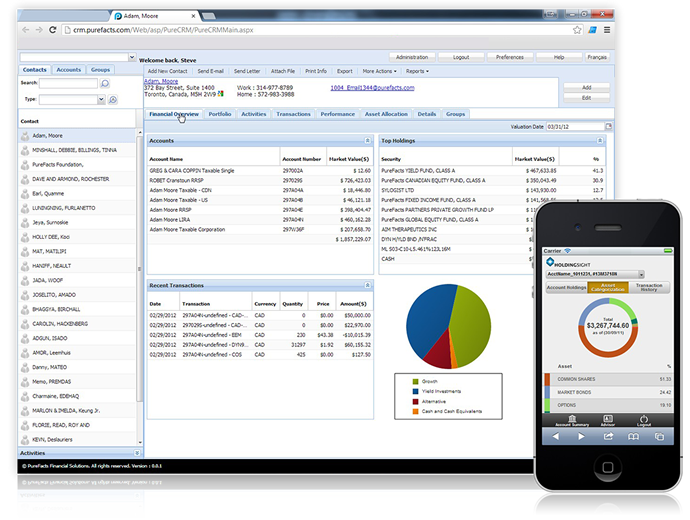Switch to the Activities tab
The image size is (690, 520).
[x=253, y=114]
